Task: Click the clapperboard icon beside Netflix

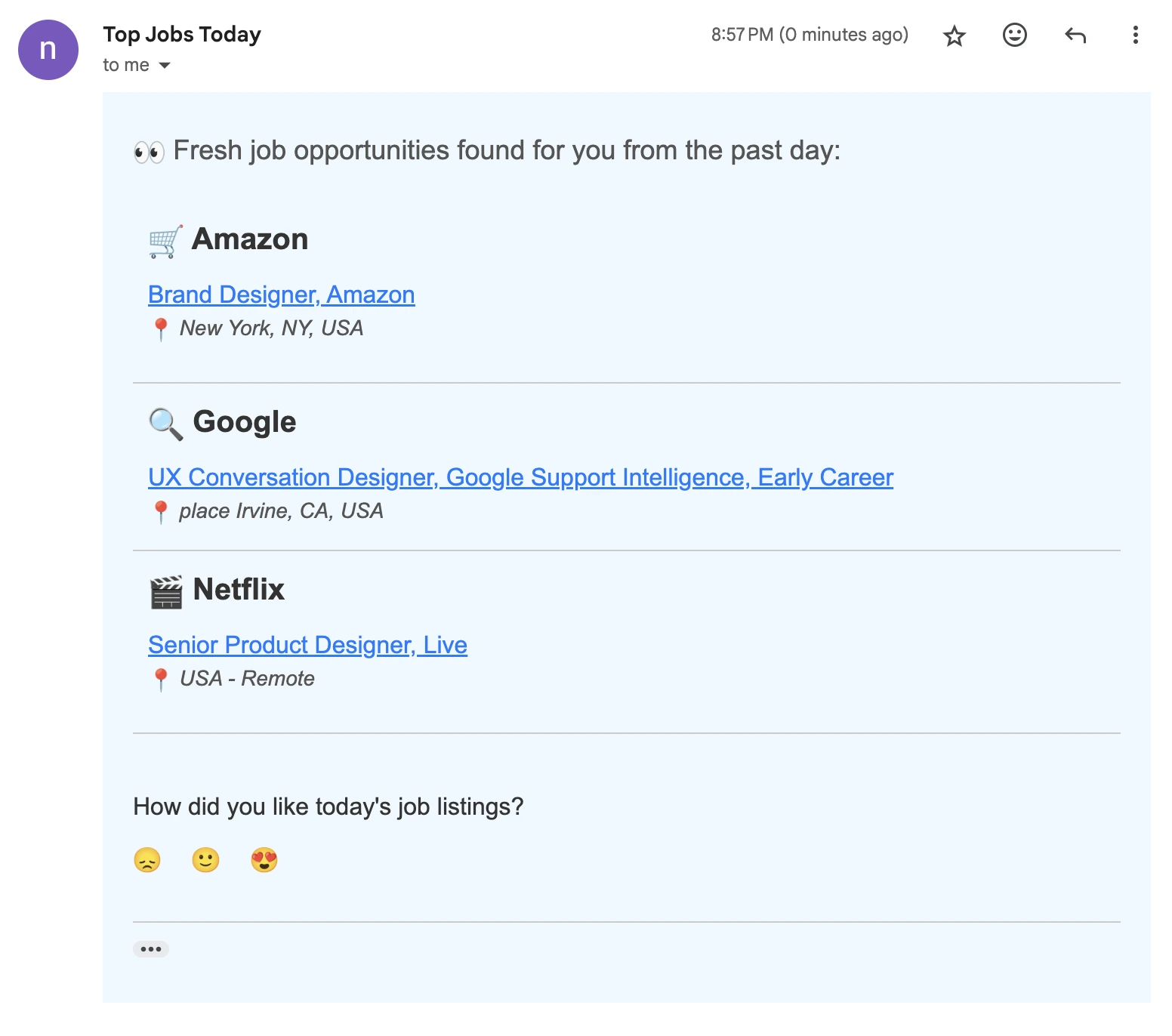Action: pyautogui.click(x=166, y=590)
